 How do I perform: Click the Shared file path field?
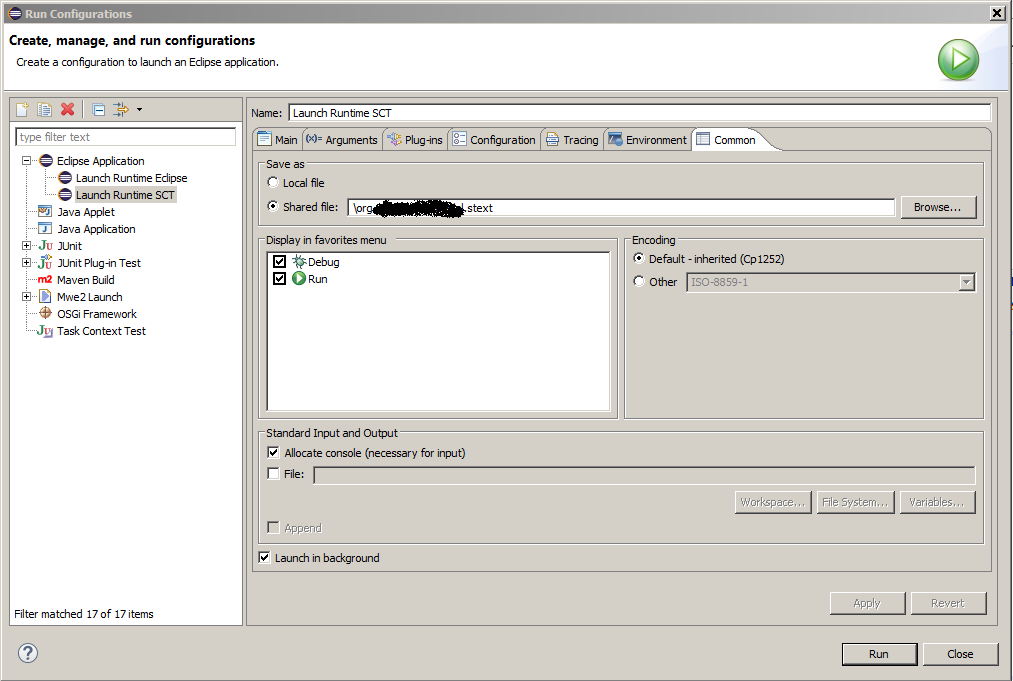coord(621,207)
